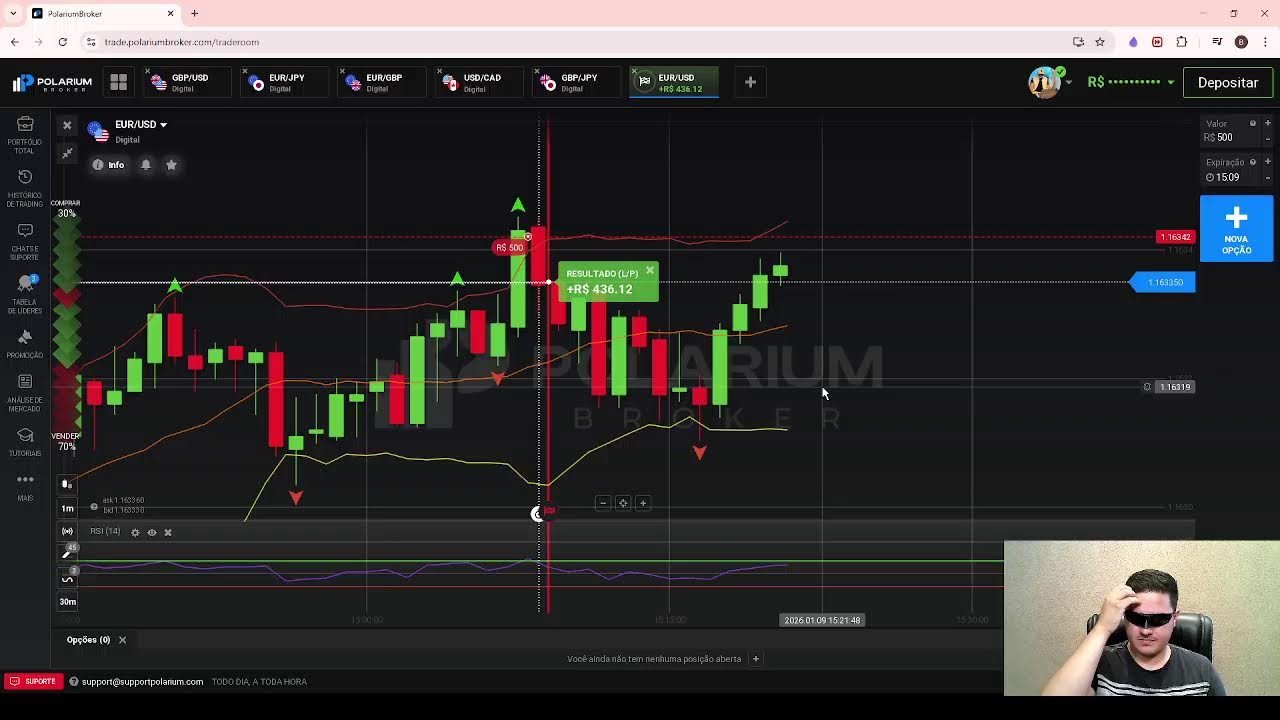This screenshot has height=720, width=1280.
Task: Toggle RSI indicator visibility eye icon
Action: (151, 532)
